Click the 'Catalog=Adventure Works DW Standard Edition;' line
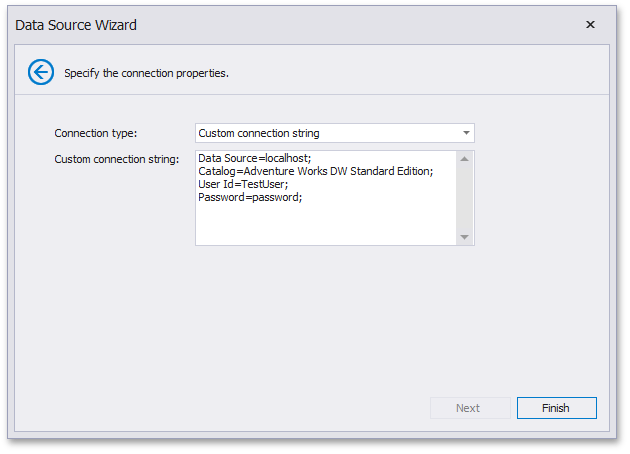This screenshot has width=630, height=454. pos(315,171)
